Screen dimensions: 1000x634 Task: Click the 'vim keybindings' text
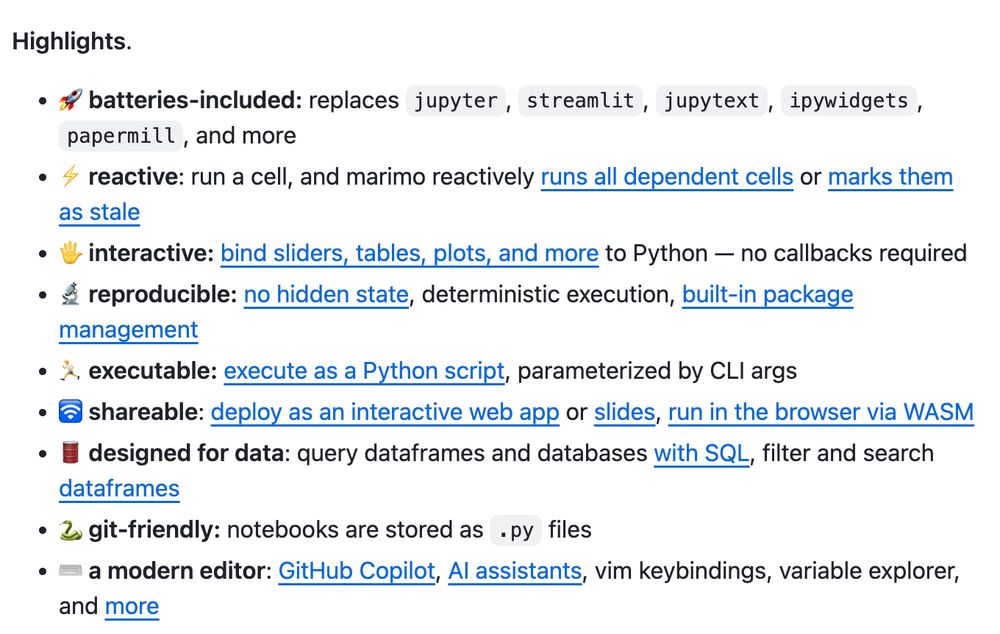[x=680, y=571]
